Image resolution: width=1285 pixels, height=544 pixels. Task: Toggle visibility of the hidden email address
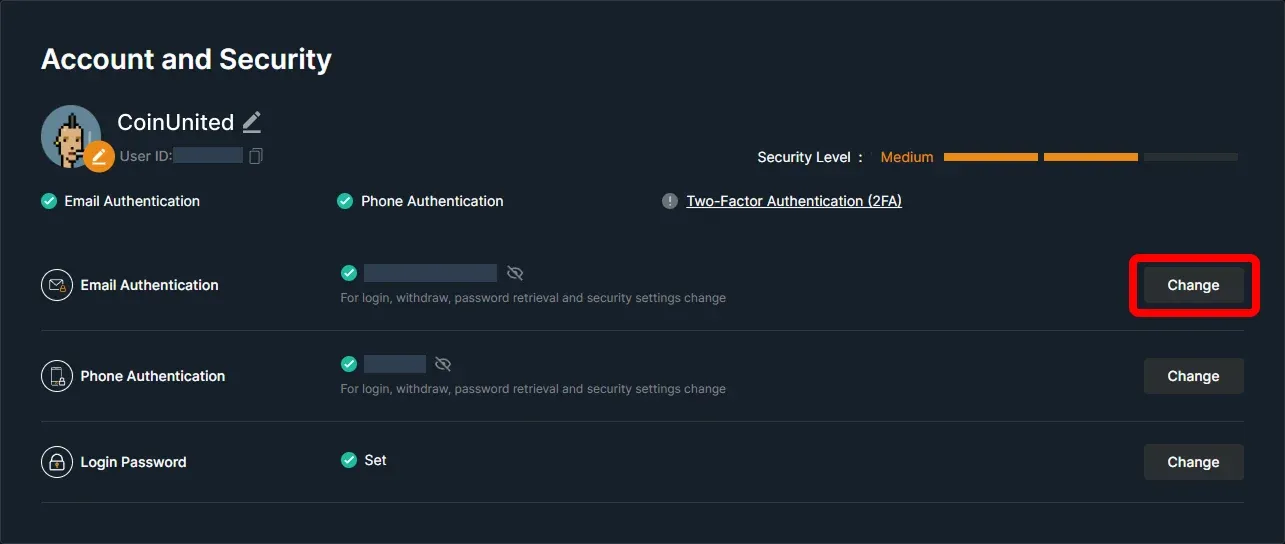click(x=515, y=273)
